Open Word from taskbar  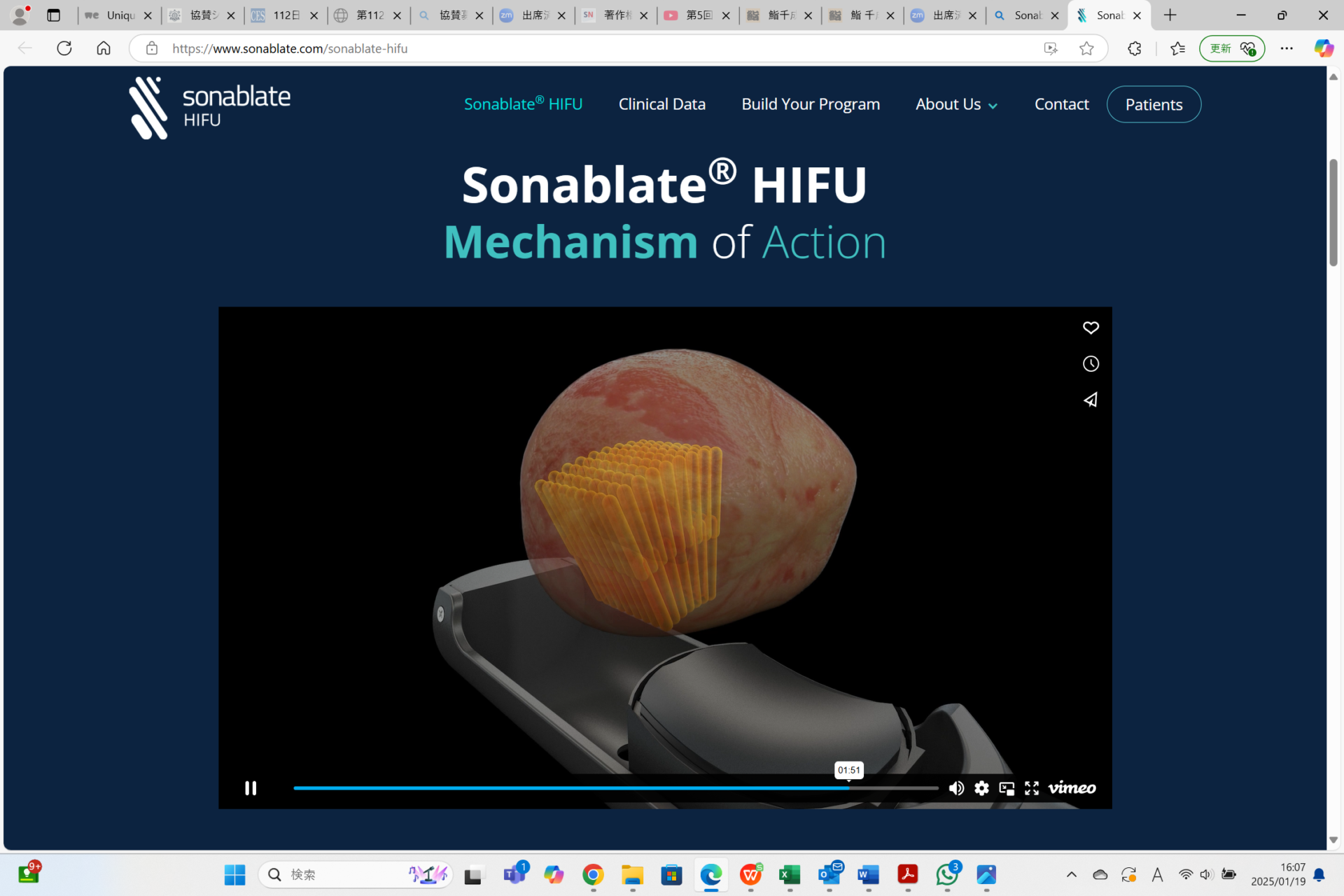pos(868,874)
